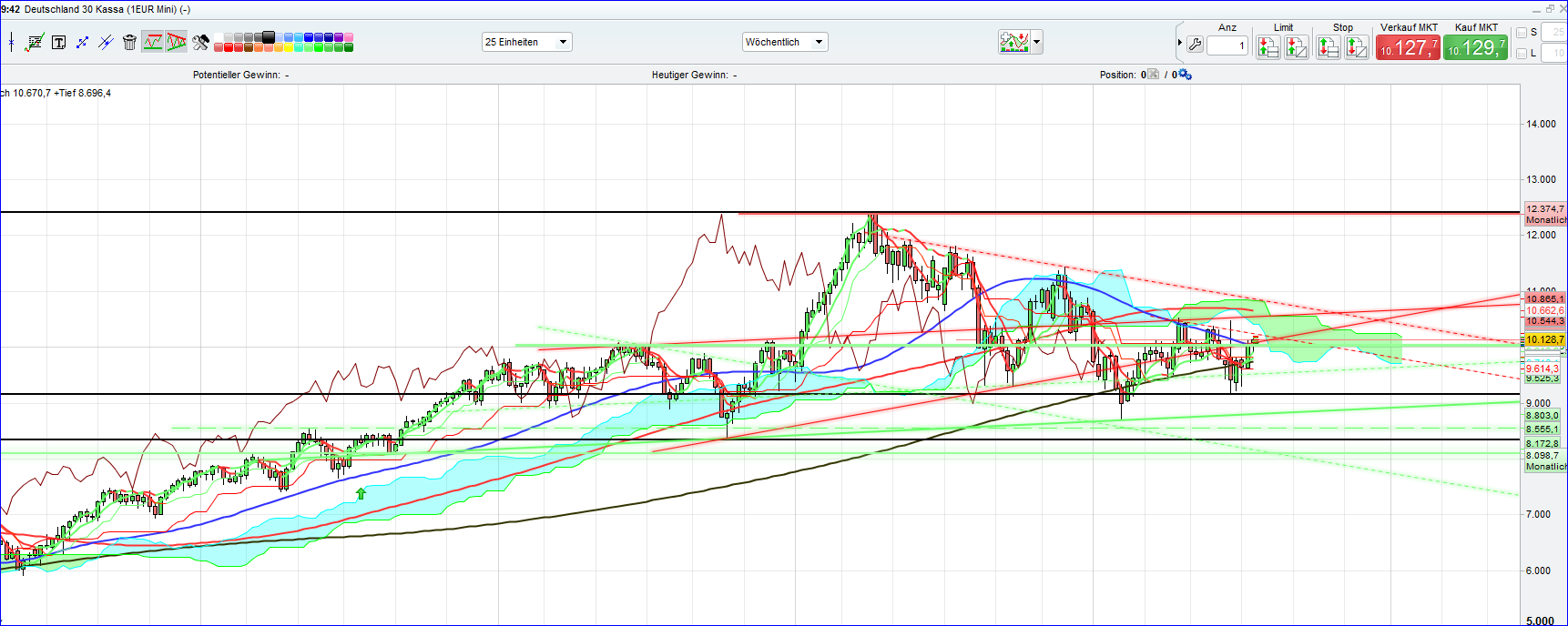Click the Anz quantity input field
The image size is (1568, 626).
tap(1227, 45)
